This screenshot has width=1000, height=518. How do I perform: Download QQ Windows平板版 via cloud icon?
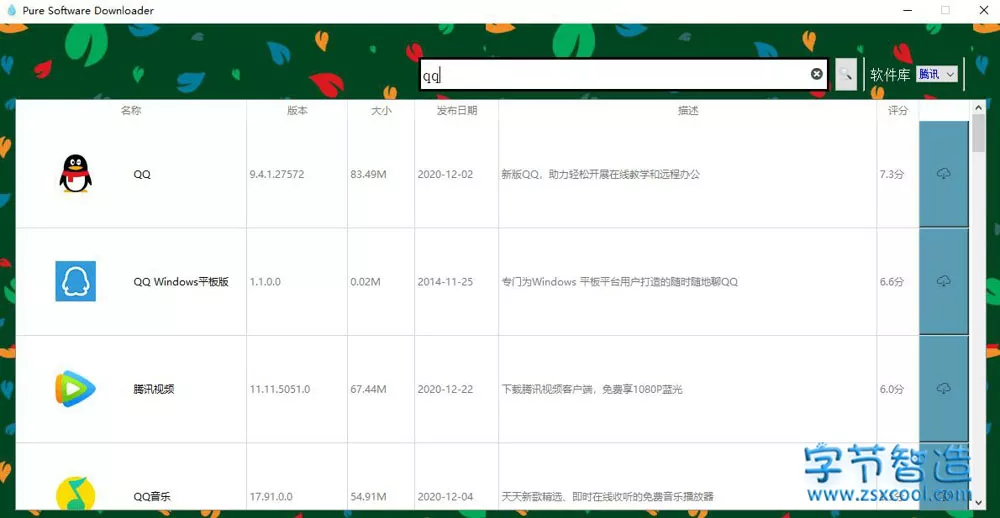pos(944,281)
